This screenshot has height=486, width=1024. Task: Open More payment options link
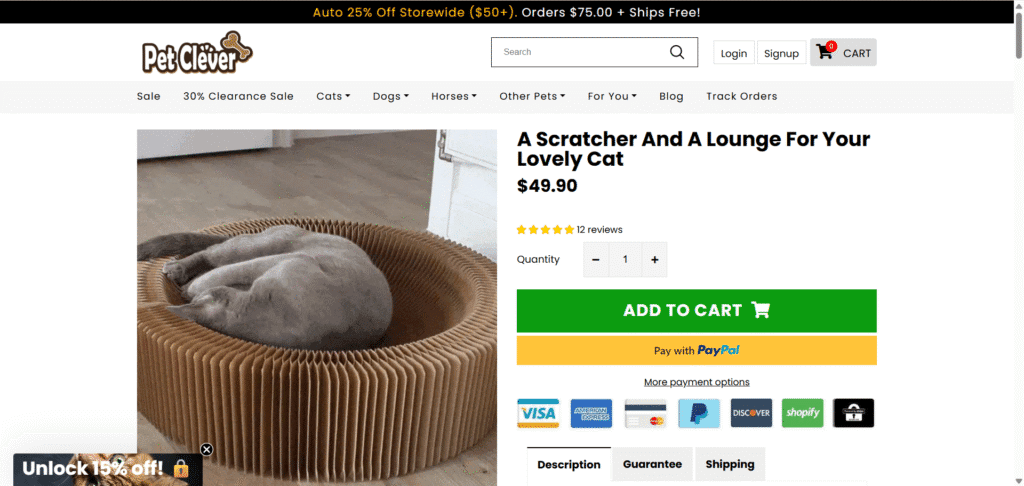pyautogui.click(x=697, y=382)
